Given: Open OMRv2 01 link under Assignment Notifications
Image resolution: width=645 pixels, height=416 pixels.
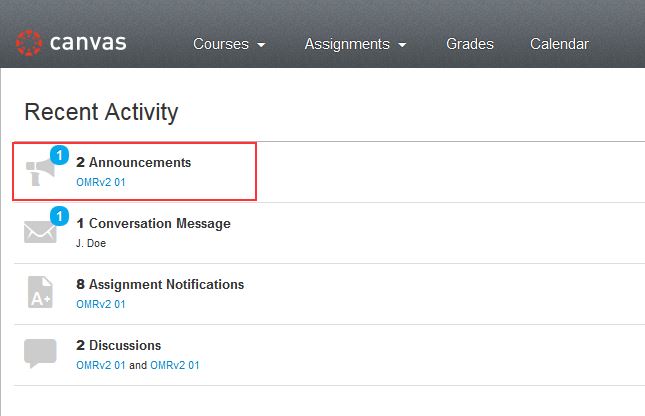Looking at the screenshot, I should coord(101,304).
